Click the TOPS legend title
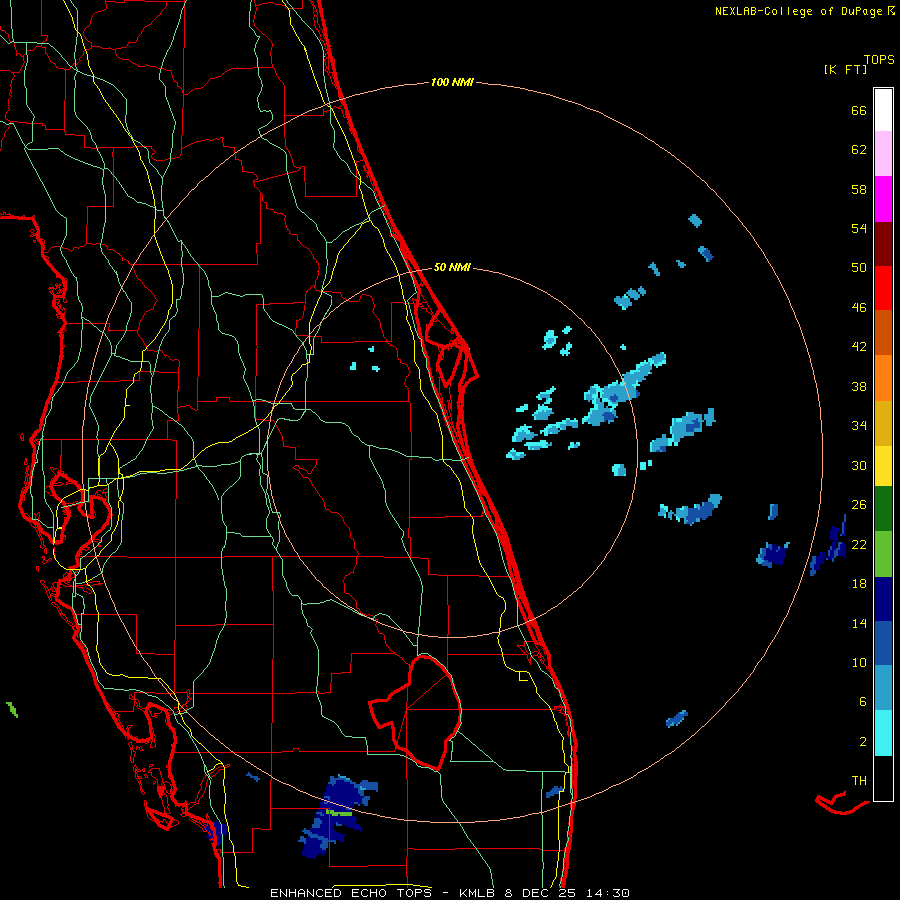900x900 pixels. (x=879, y=60)
